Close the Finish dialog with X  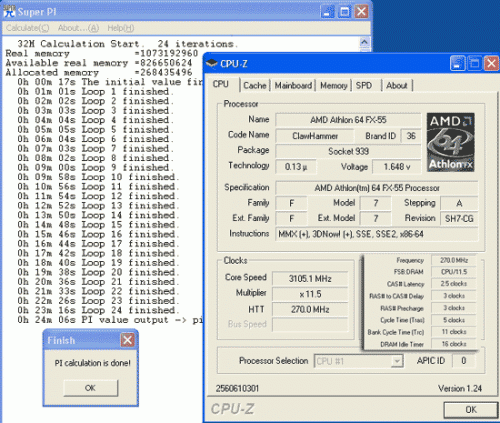click(127, 340)
